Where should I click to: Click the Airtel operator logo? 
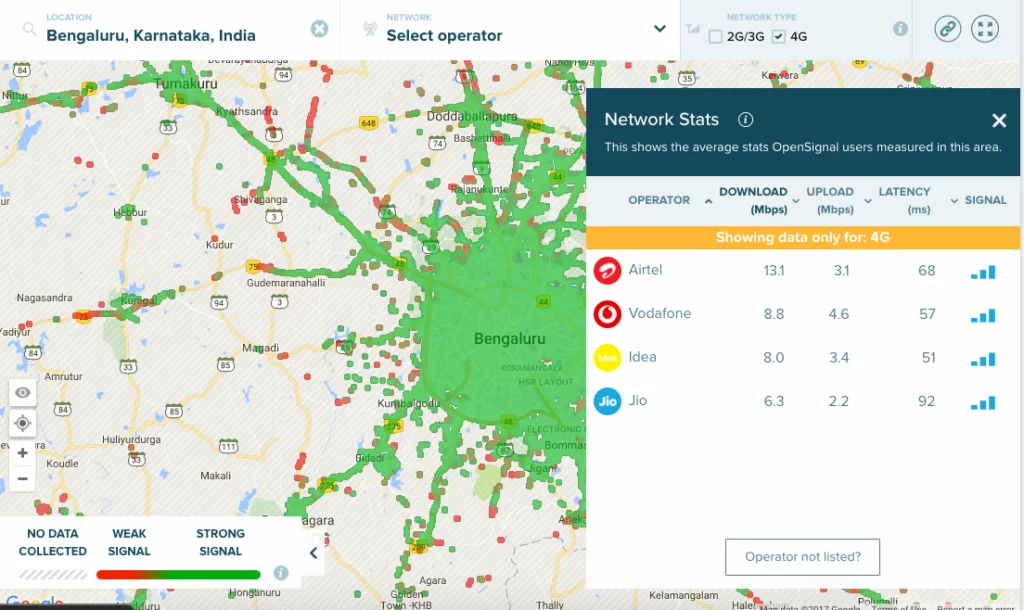pyautogui.click(x=607, y=270)
